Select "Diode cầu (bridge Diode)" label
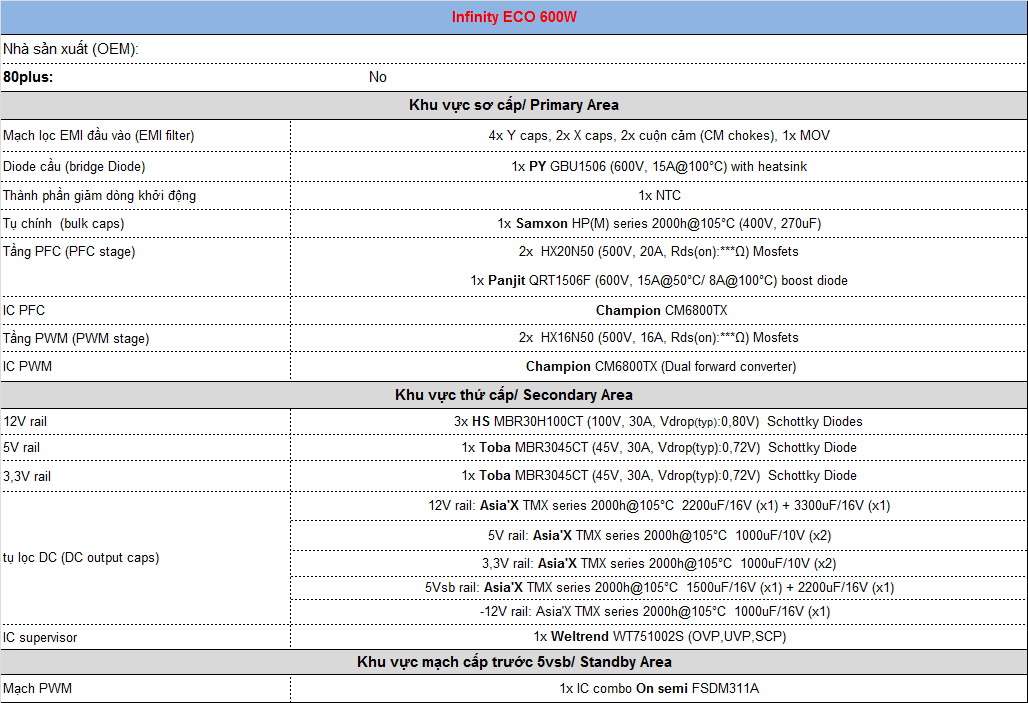 [x=74, y=167]
